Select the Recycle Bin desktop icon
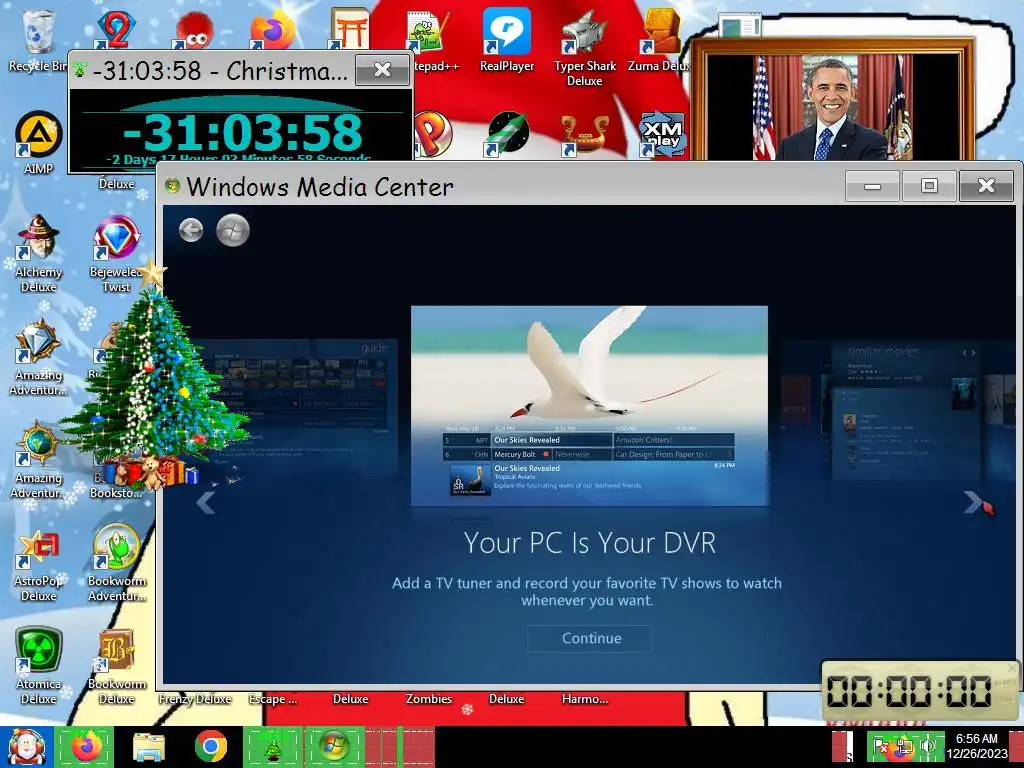Viewport: 1024px width, 768px height. (38, 40)
